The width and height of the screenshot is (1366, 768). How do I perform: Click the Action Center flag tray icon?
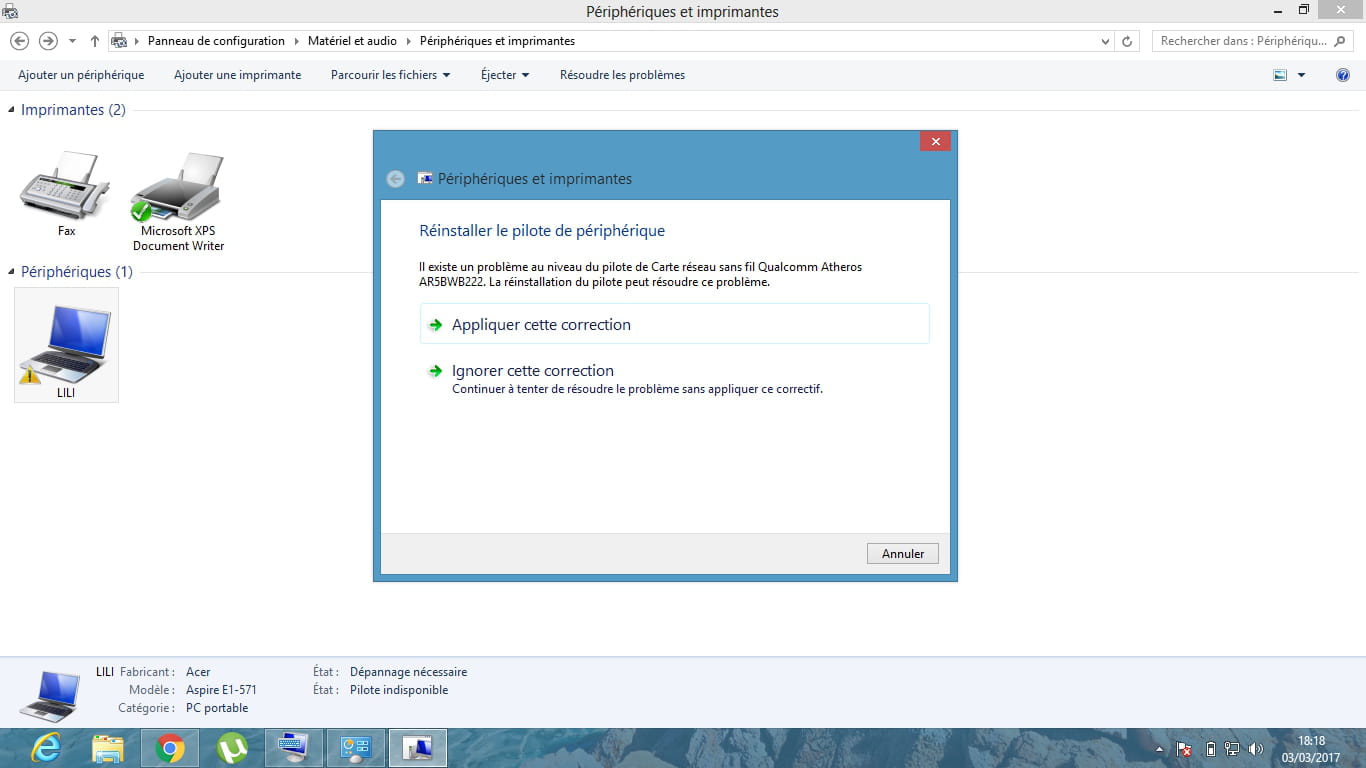tap(1184, 749)
